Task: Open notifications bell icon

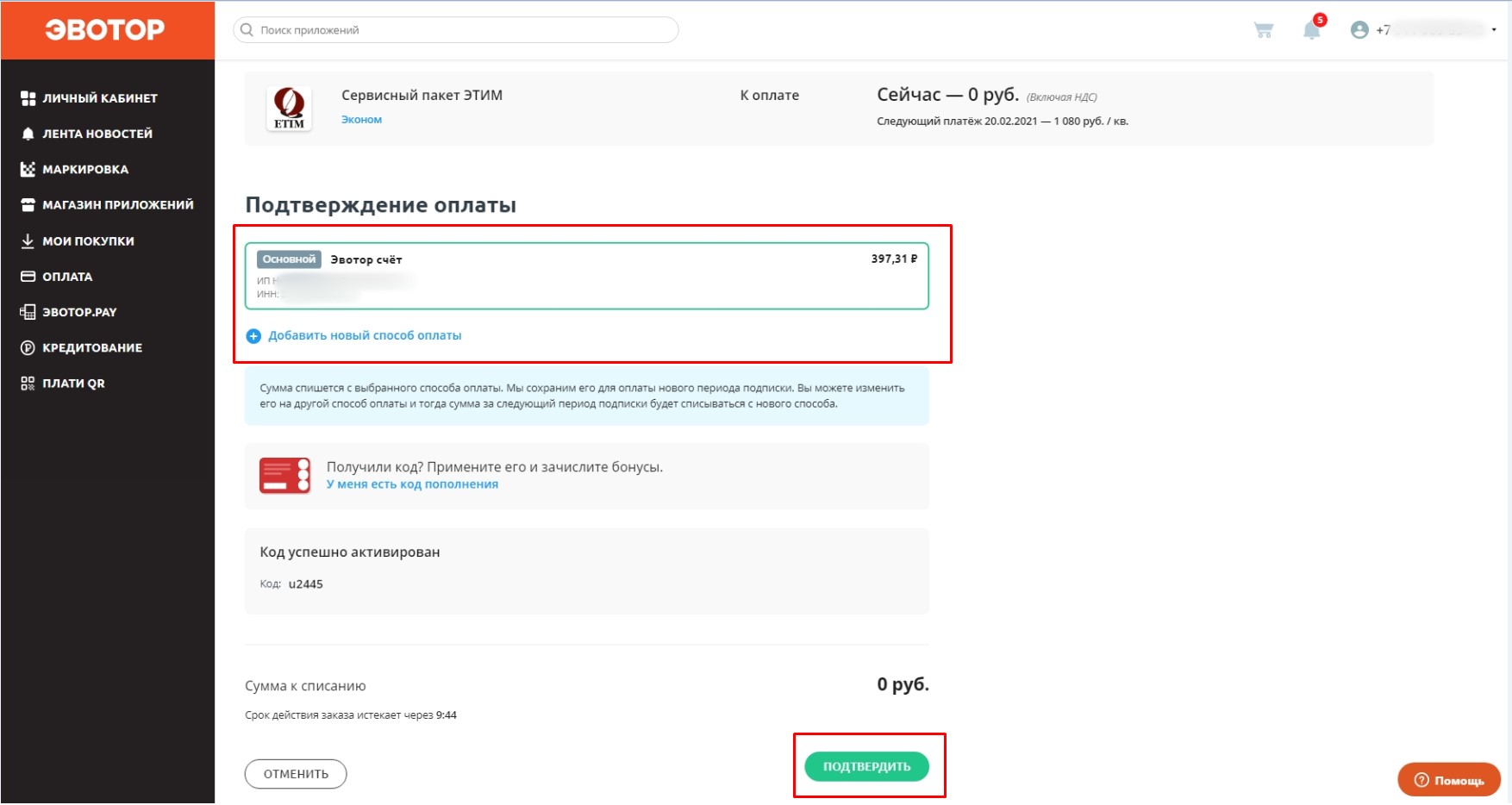Action: 1311,30
